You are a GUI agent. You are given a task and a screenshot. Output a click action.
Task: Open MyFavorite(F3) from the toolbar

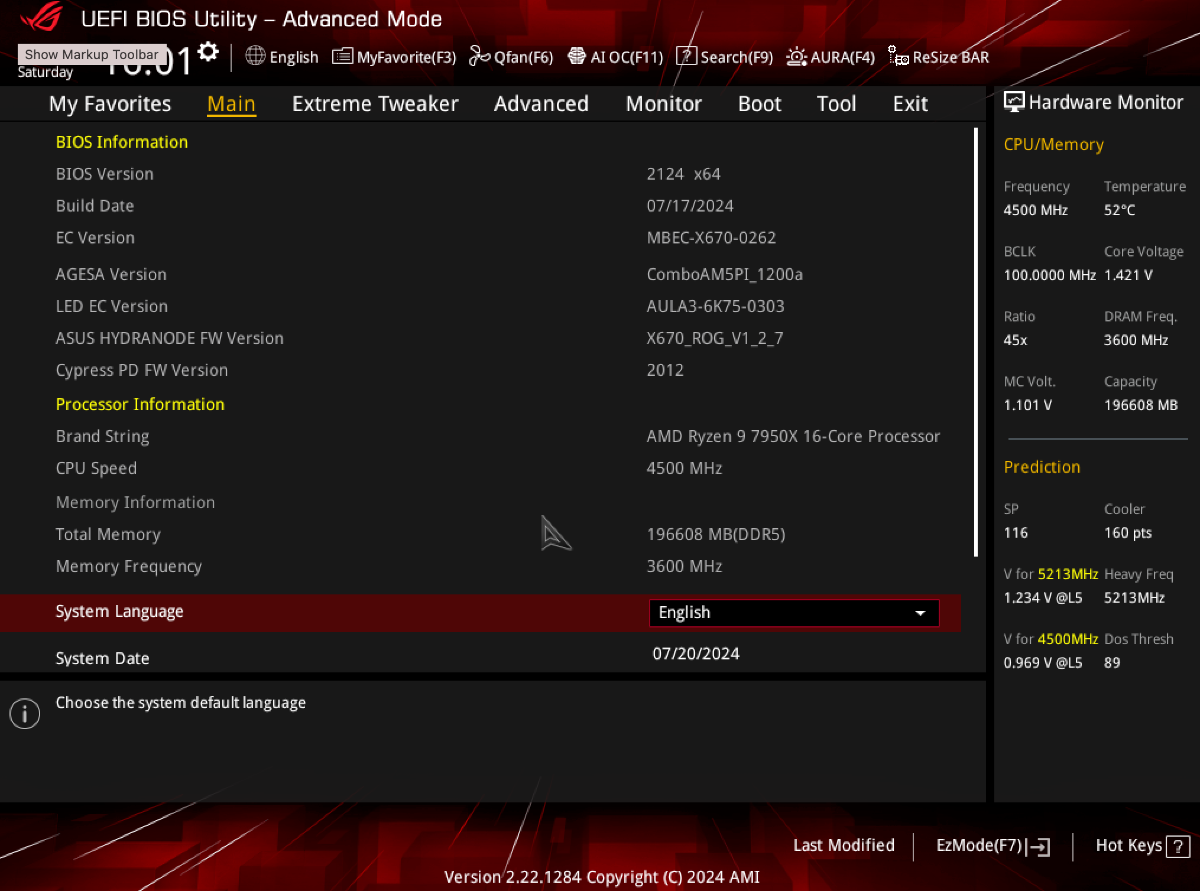pos(394,57)
